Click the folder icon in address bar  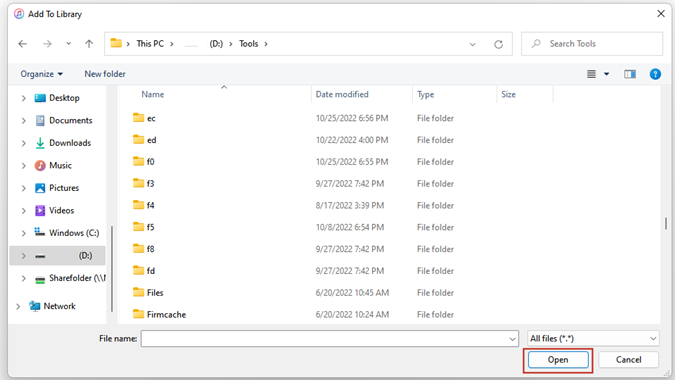pyautogui.click(x=116, y=43)
